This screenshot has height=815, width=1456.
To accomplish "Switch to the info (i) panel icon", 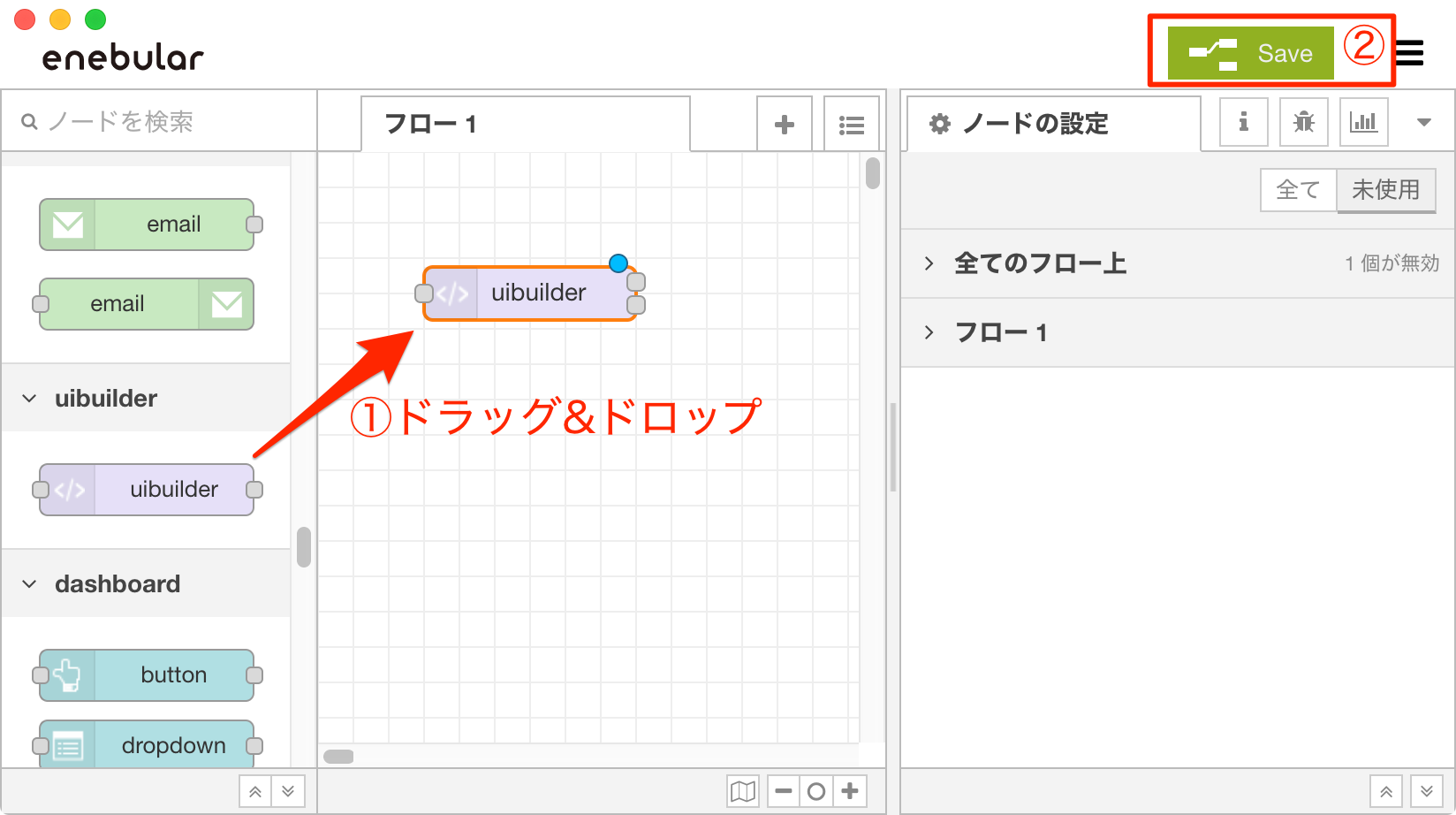I will click(x=1243, y=122).
